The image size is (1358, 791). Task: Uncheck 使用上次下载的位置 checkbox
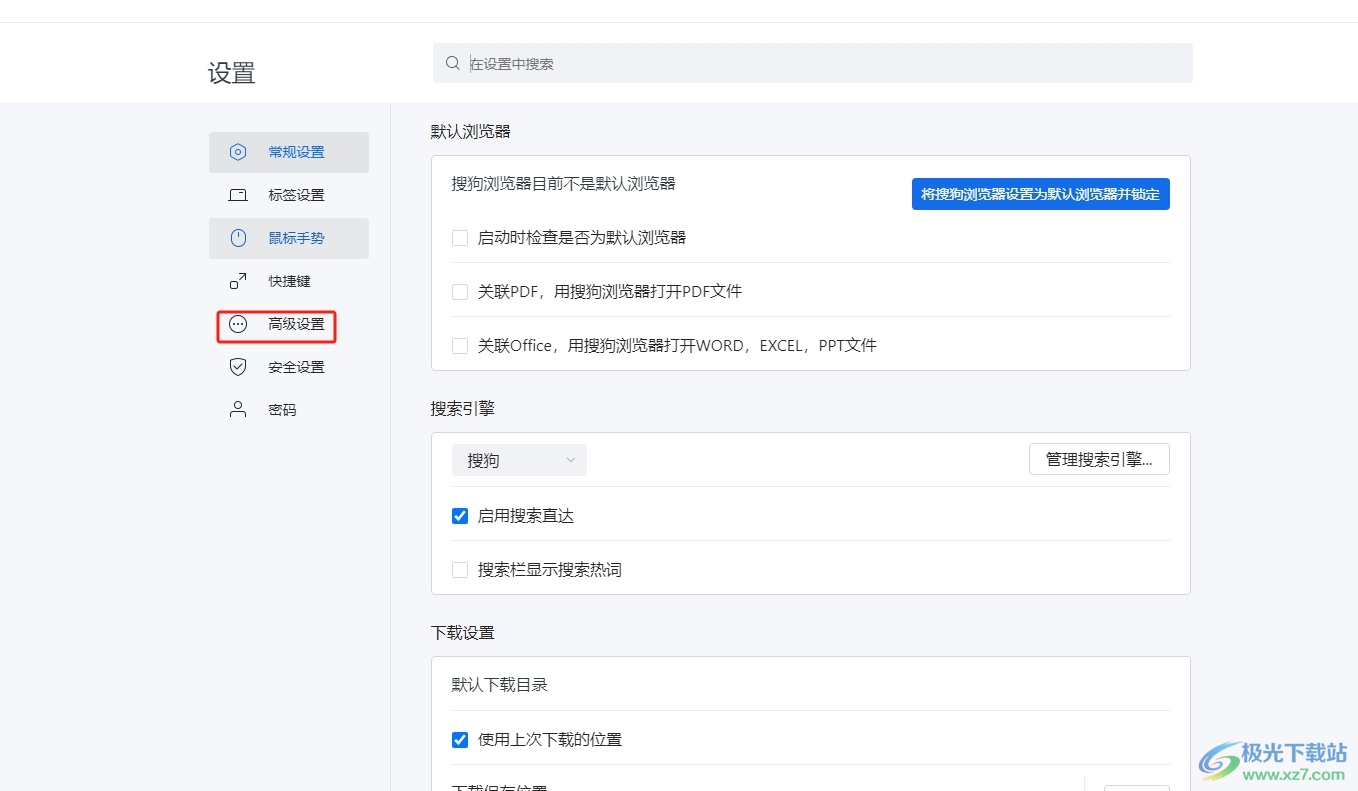[460, 740]
